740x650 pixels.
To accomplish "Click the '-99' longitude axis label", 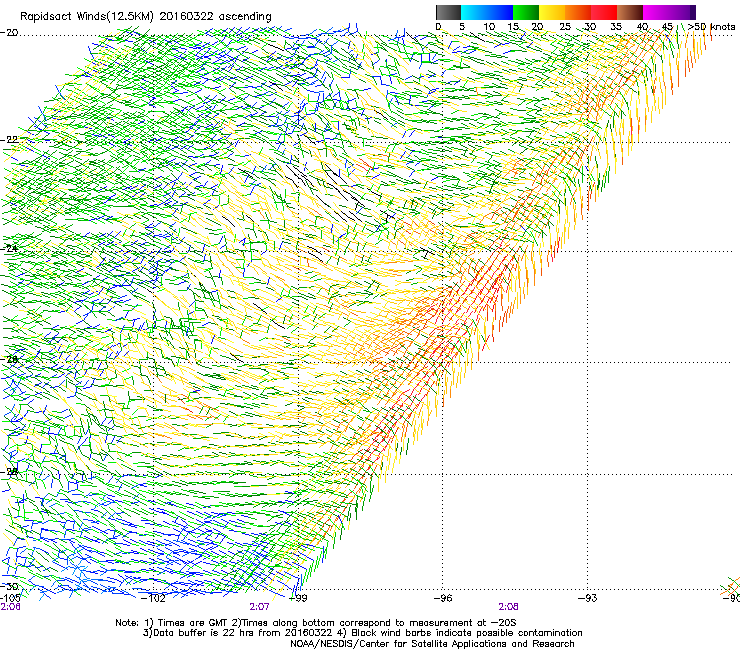I will coord(298,598).
